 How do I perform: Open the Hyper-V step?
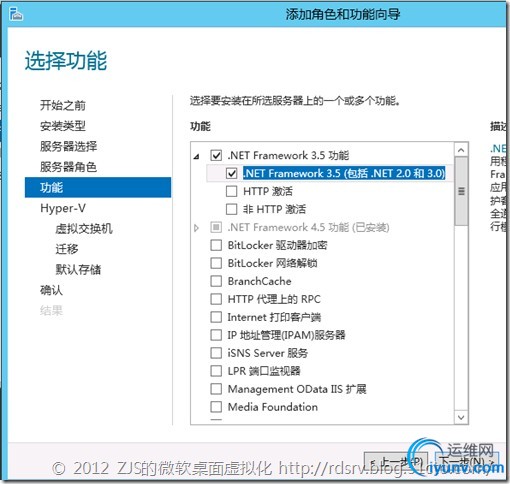(63, 208)
